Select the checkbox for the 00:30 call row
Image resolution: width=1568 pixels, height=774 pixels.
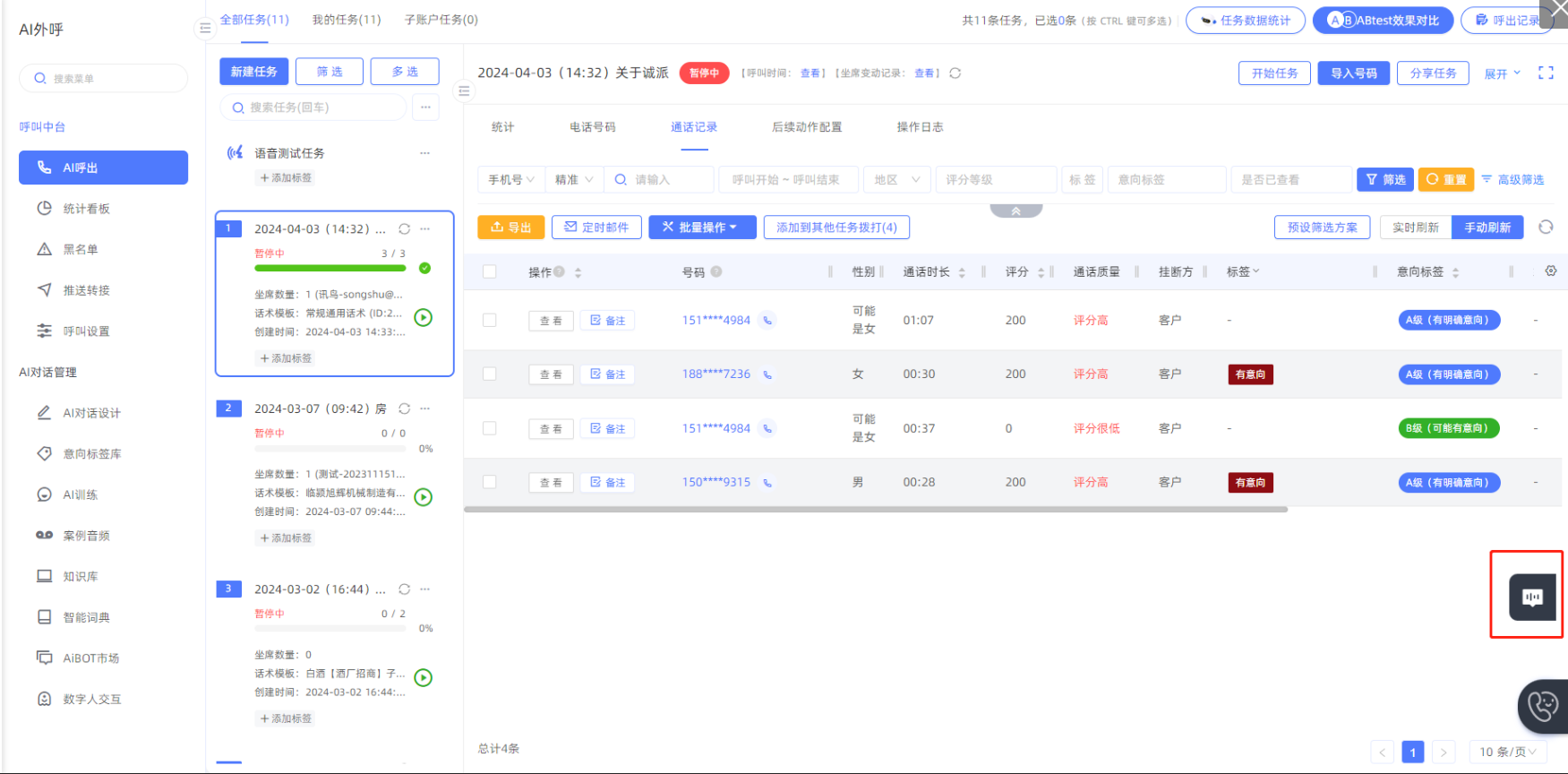click(x=490, y=374)
